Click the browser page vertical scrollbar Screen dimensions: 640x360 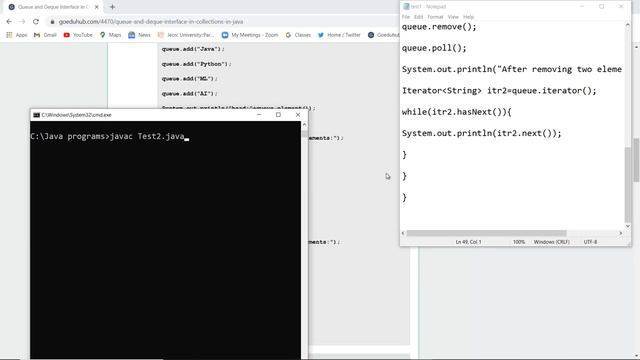[x=636, y=160]
